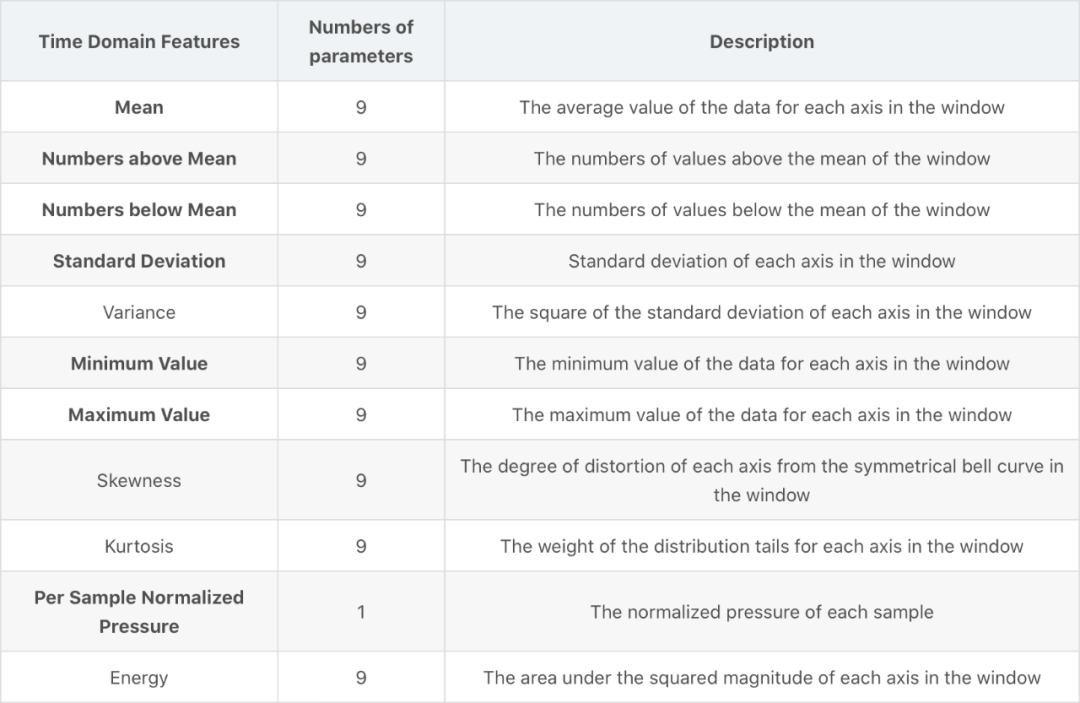Viewport: 1080px width, 703px height.
Task: Click the Standard Deviation feature name
Action: click(x=139, y=261)
